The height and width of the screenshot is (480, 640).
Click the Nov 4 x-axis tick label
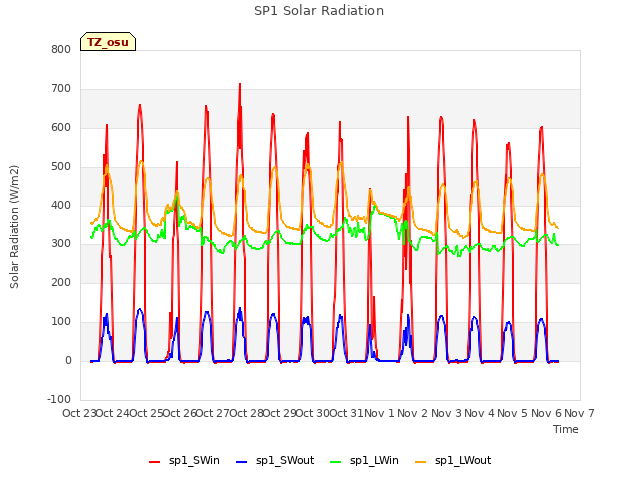coord(479,413)
